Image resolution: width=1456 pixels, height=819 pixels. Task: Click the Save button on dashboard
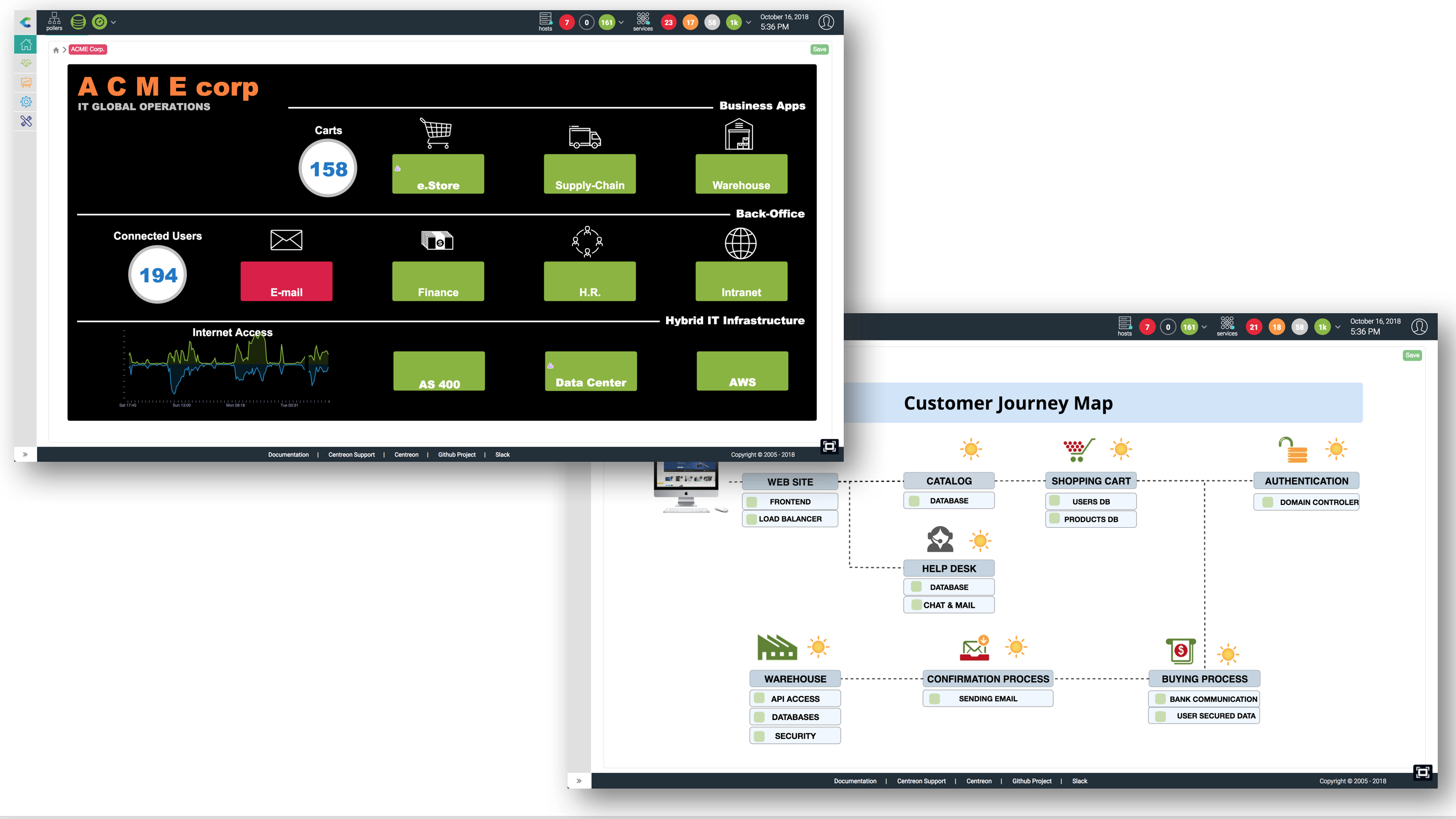tap(820, 48)
